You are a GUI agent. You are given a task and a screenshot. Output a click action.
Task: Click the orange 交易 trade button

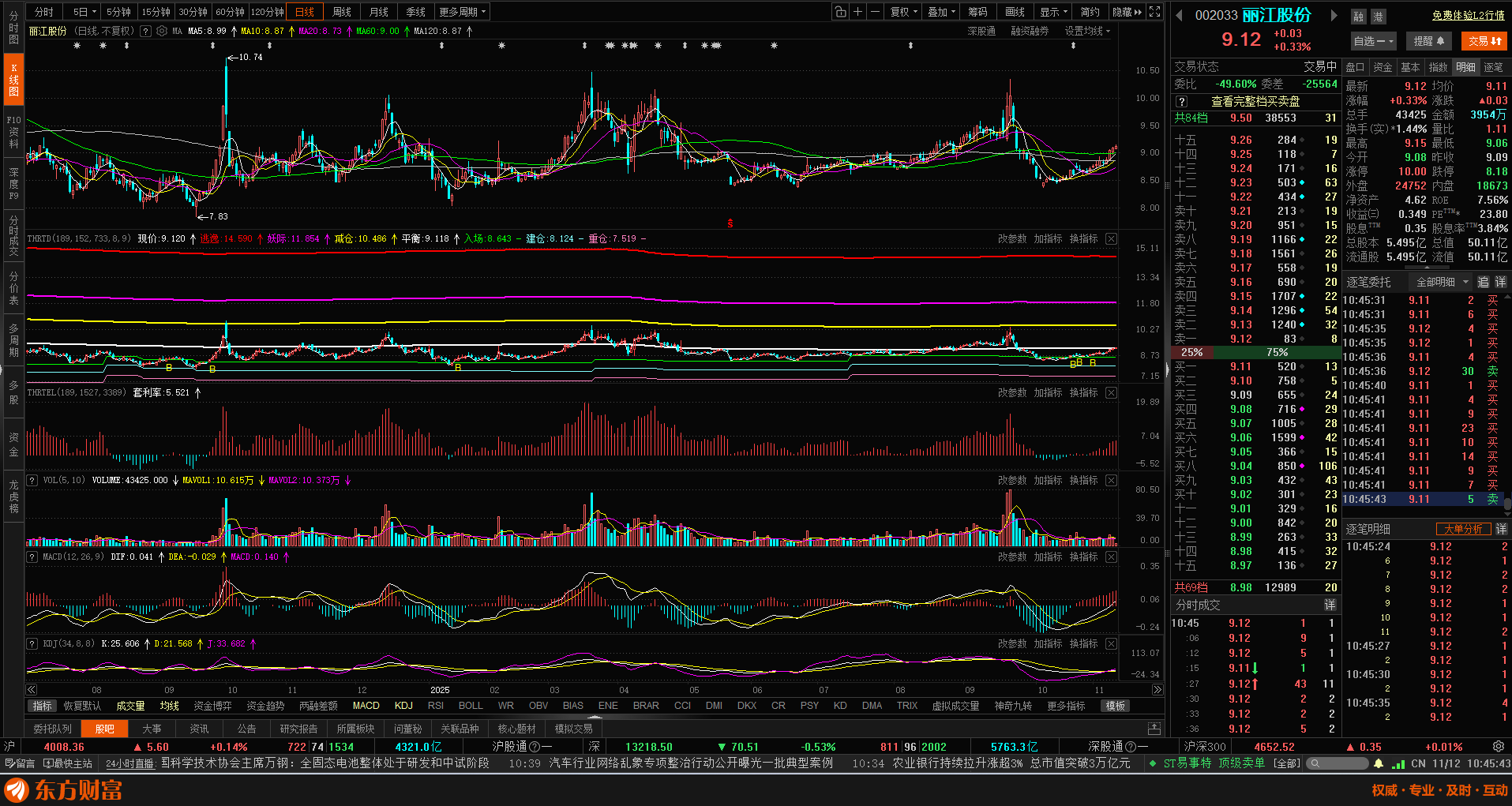(x=1484, y=41)
